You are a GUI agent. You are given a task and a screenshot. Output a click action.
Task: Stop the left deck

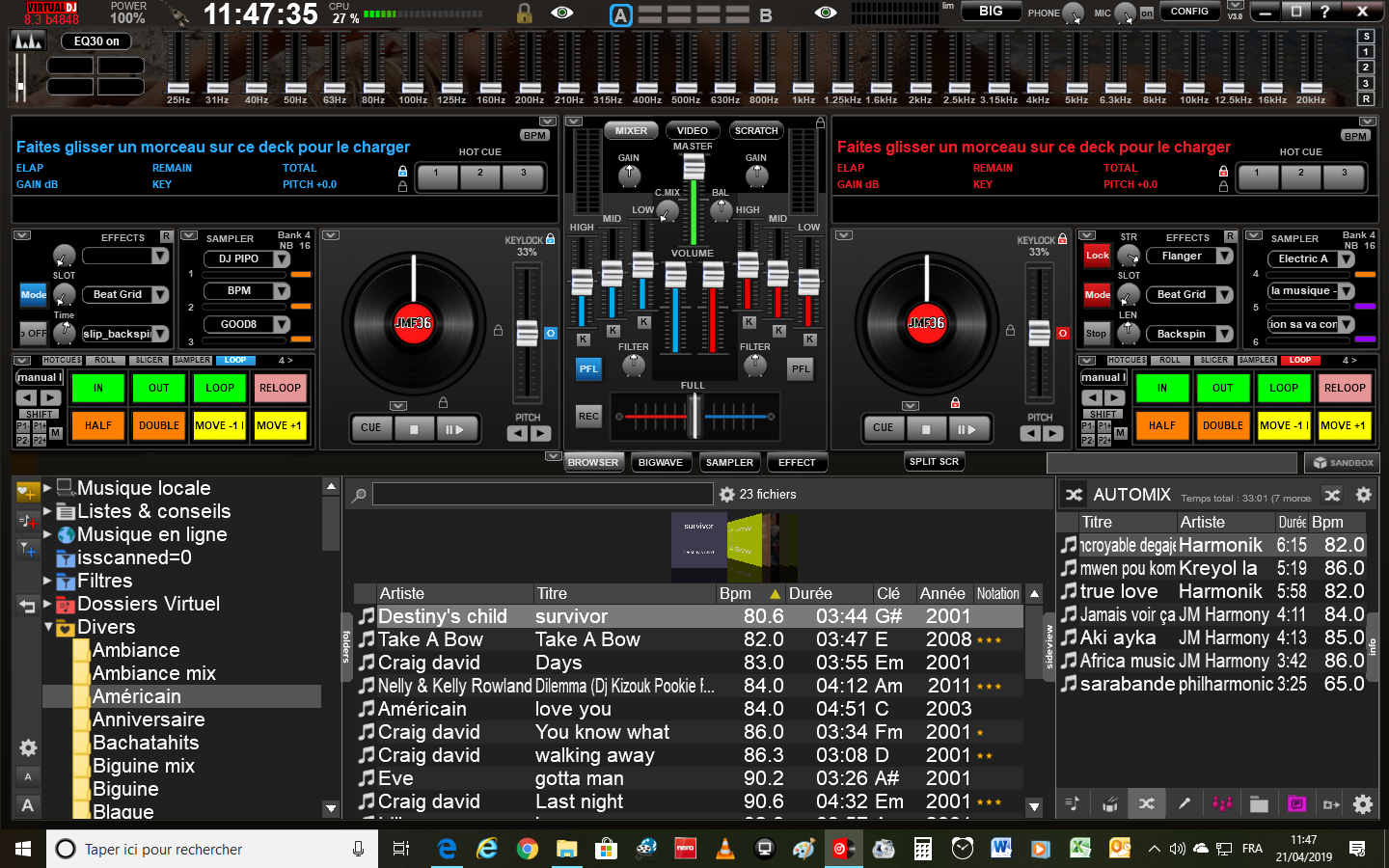(414, 428)
